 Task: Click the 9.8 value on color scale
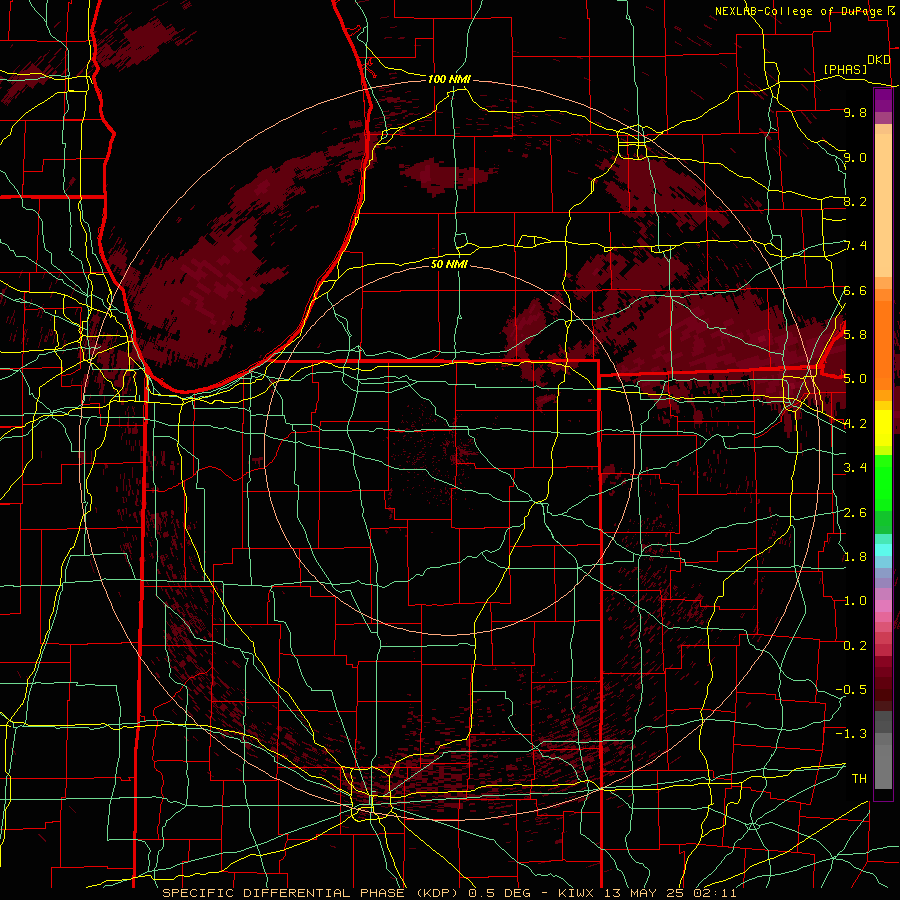pos(855,112)
